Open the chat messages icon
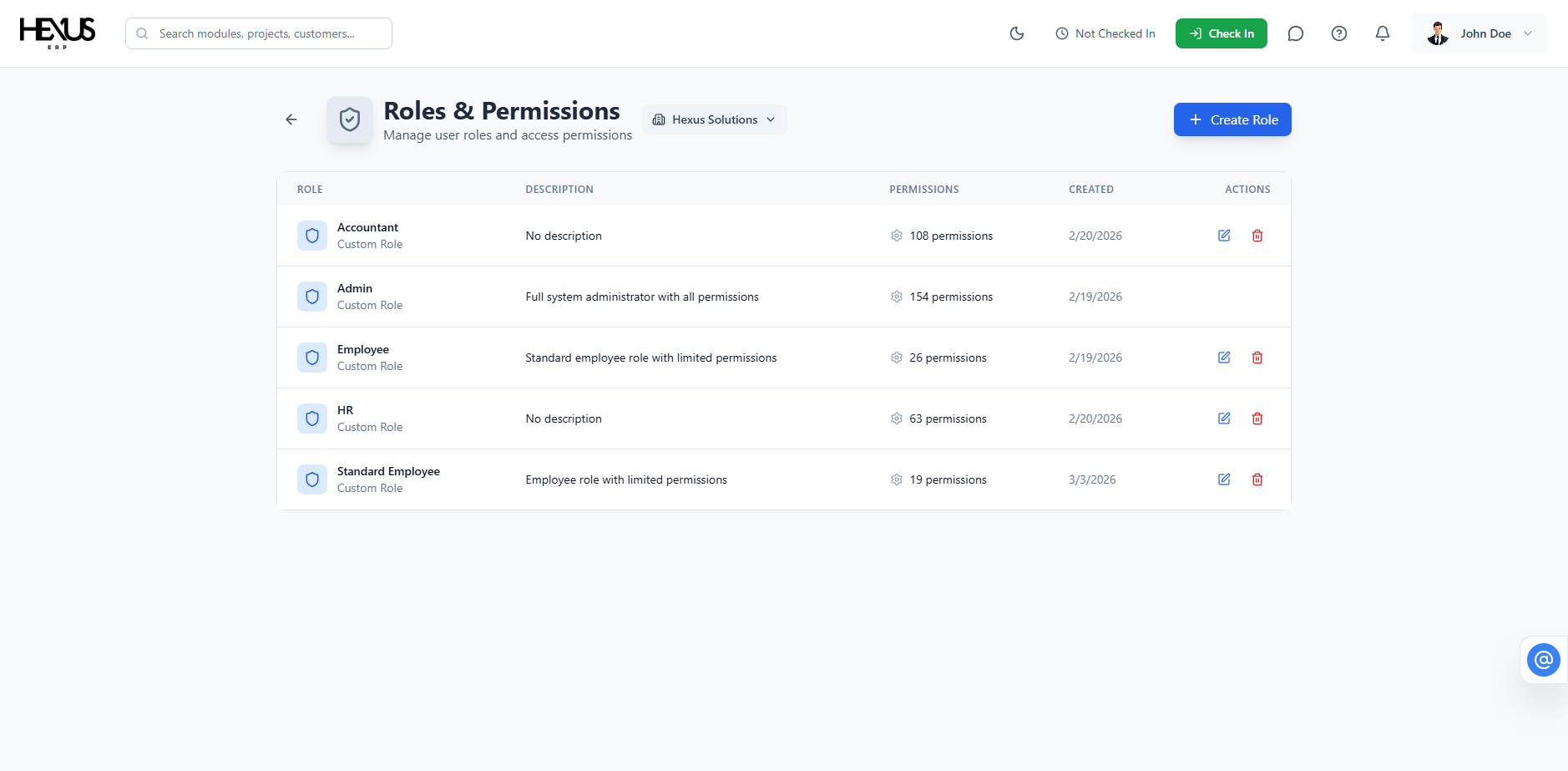 click(x=1296, y=33)
